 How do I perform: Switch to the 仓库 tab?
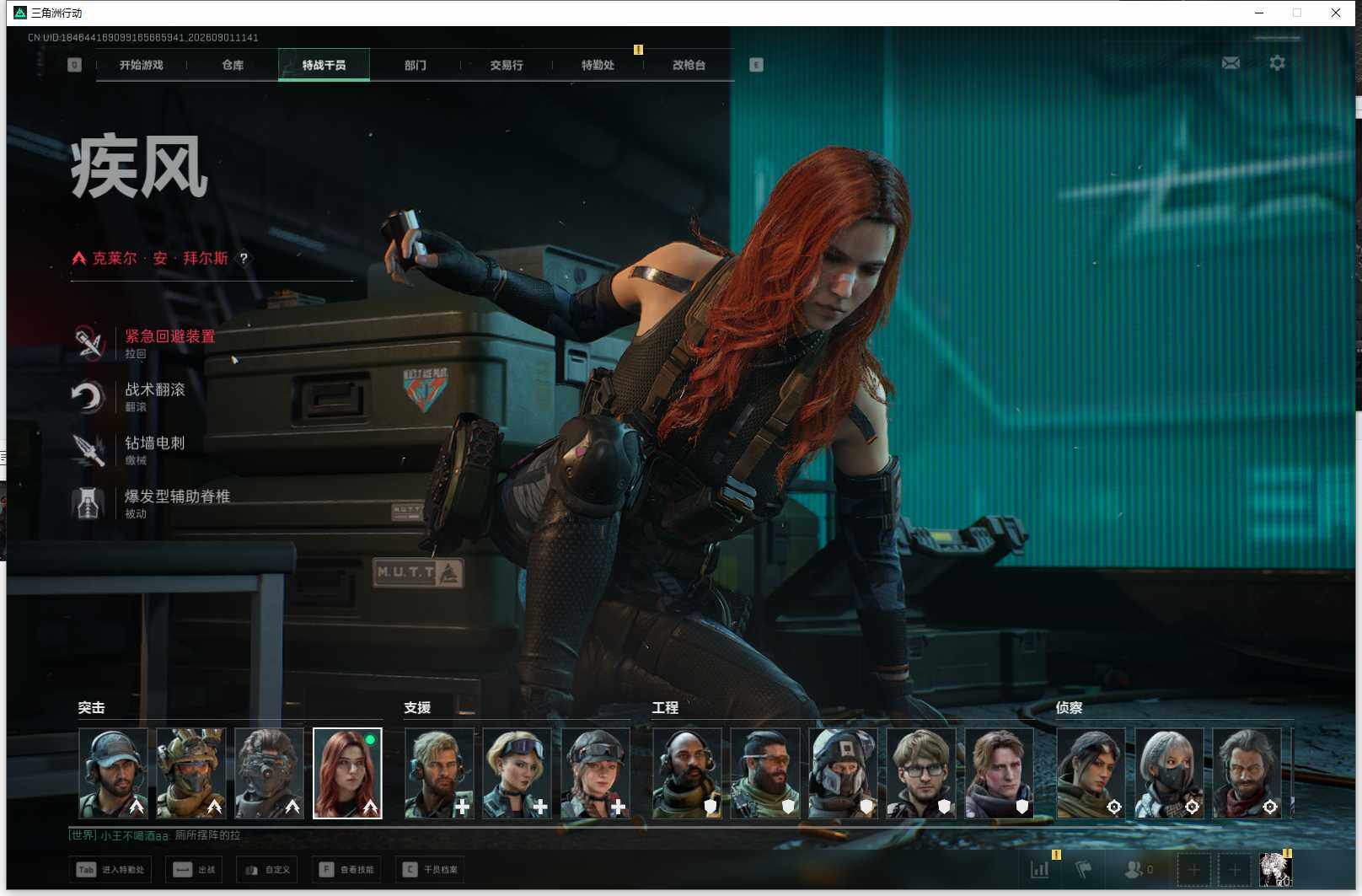click(x=233, y=65)
